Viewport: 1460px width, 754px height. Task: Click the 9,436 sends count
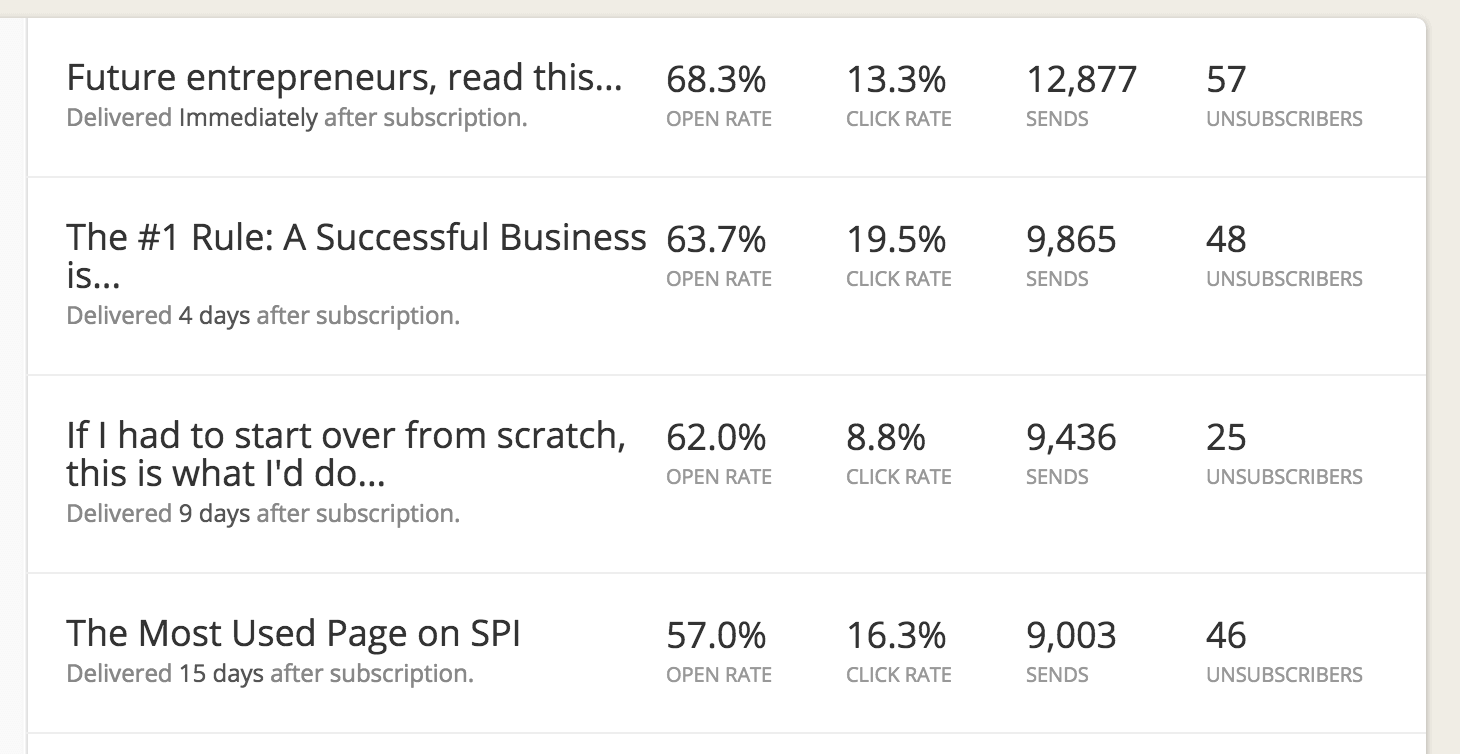point(1071,437)
